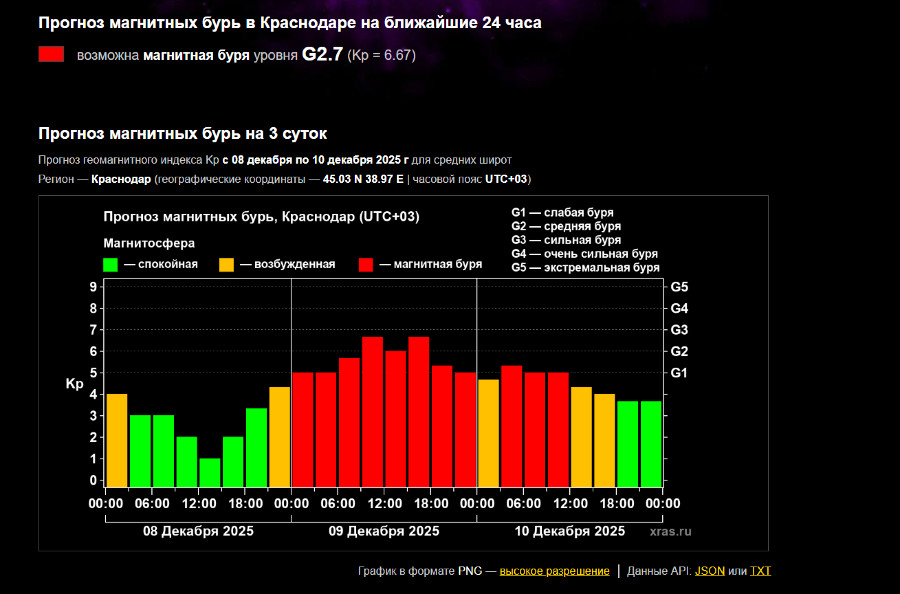Click the G5 label on right axis

tap(679, 287)
